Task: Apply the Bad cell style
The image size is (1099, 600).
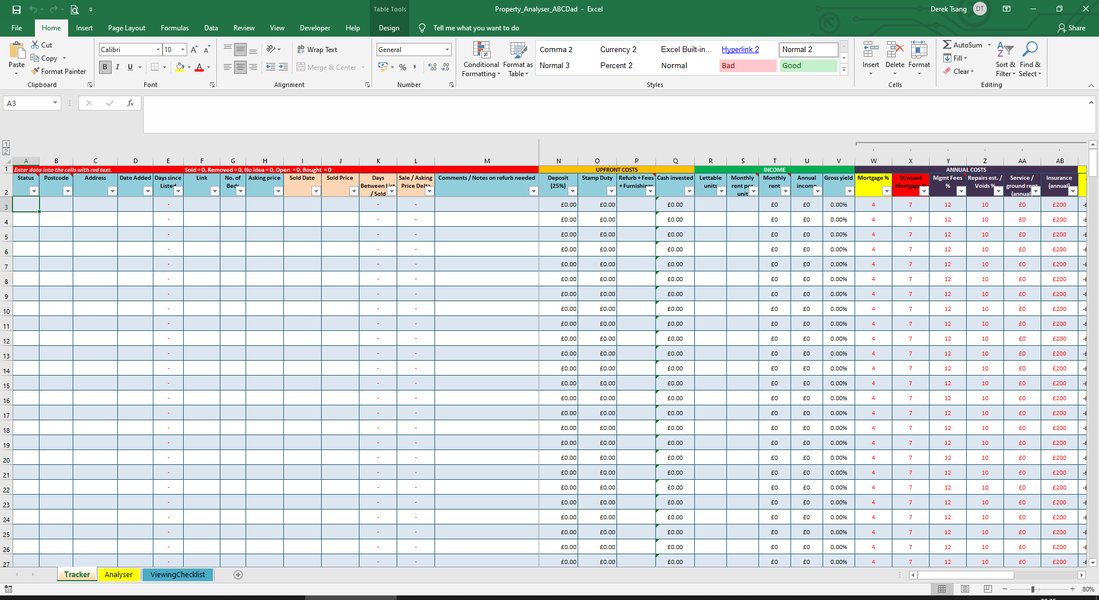Action: pos(747,65)
